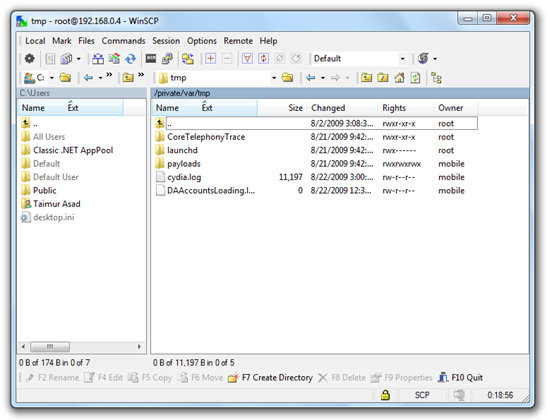Image resolution: width=547 pixels, height=420 pixels.
Task: Open local back-history dropdown arrow
Action: click(100, 77)
